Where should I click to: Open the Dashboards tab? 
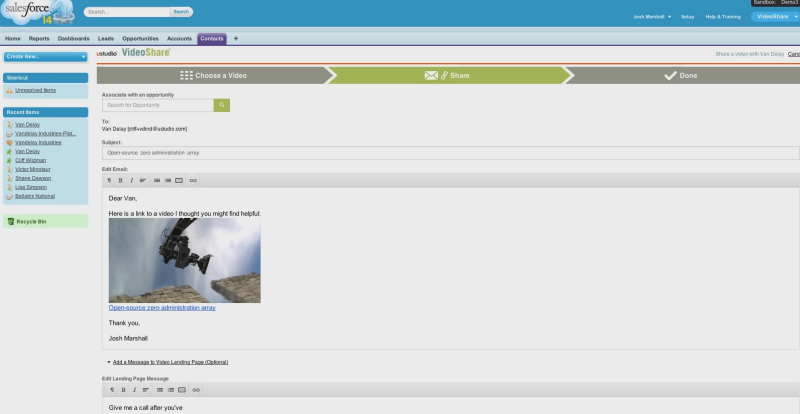click(x=73, y=39)
